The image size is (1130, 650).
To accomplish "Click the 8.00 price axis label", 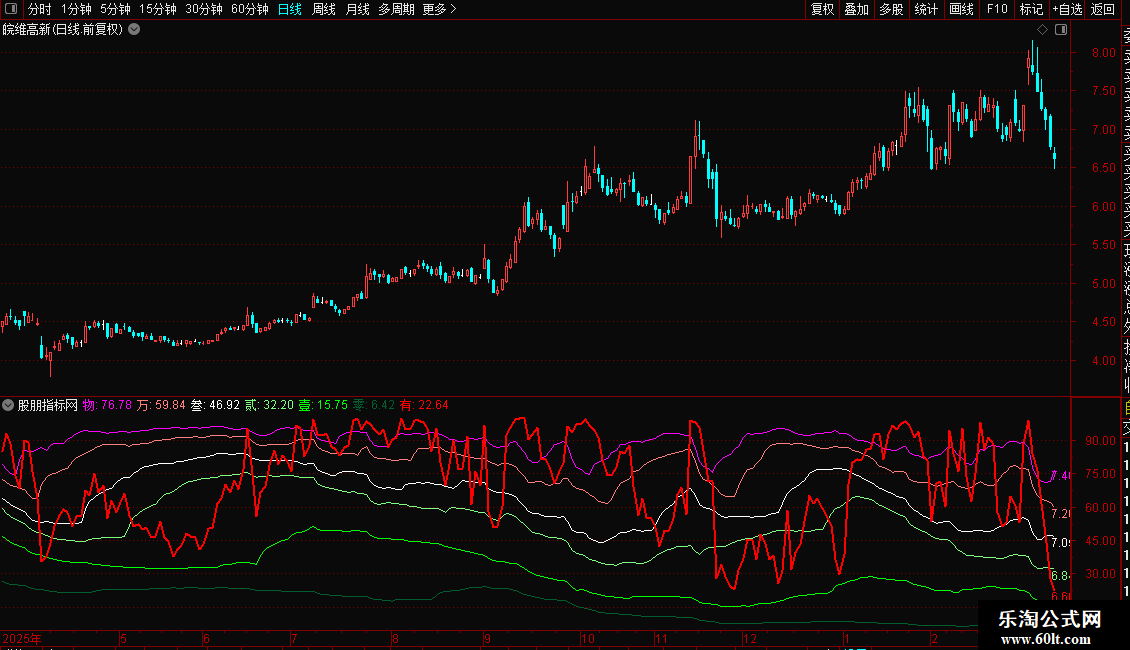I will point(1104,53).
